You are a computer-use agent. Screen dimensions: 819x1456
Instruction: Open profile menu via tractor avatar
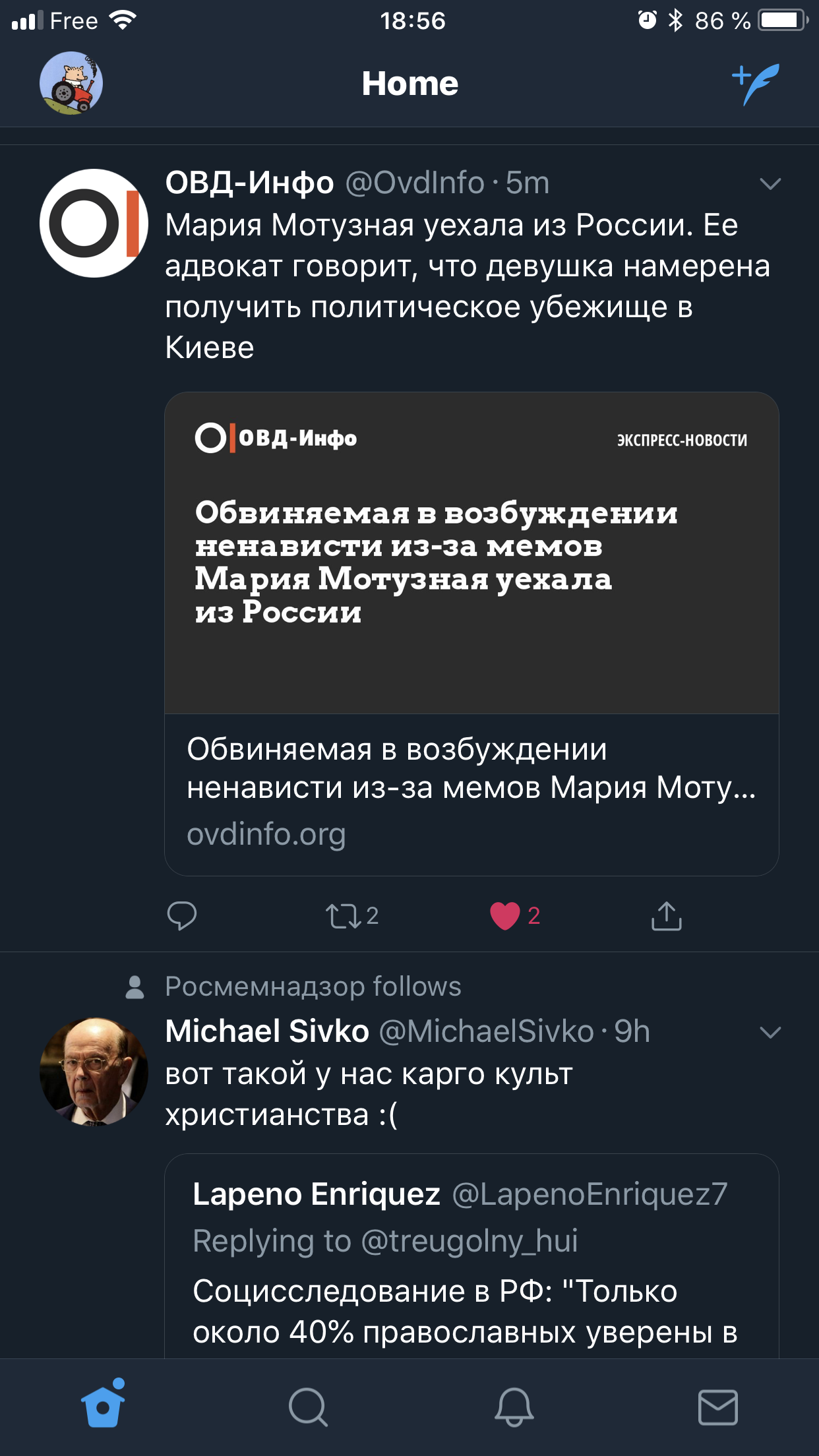[x=71, y=84]
